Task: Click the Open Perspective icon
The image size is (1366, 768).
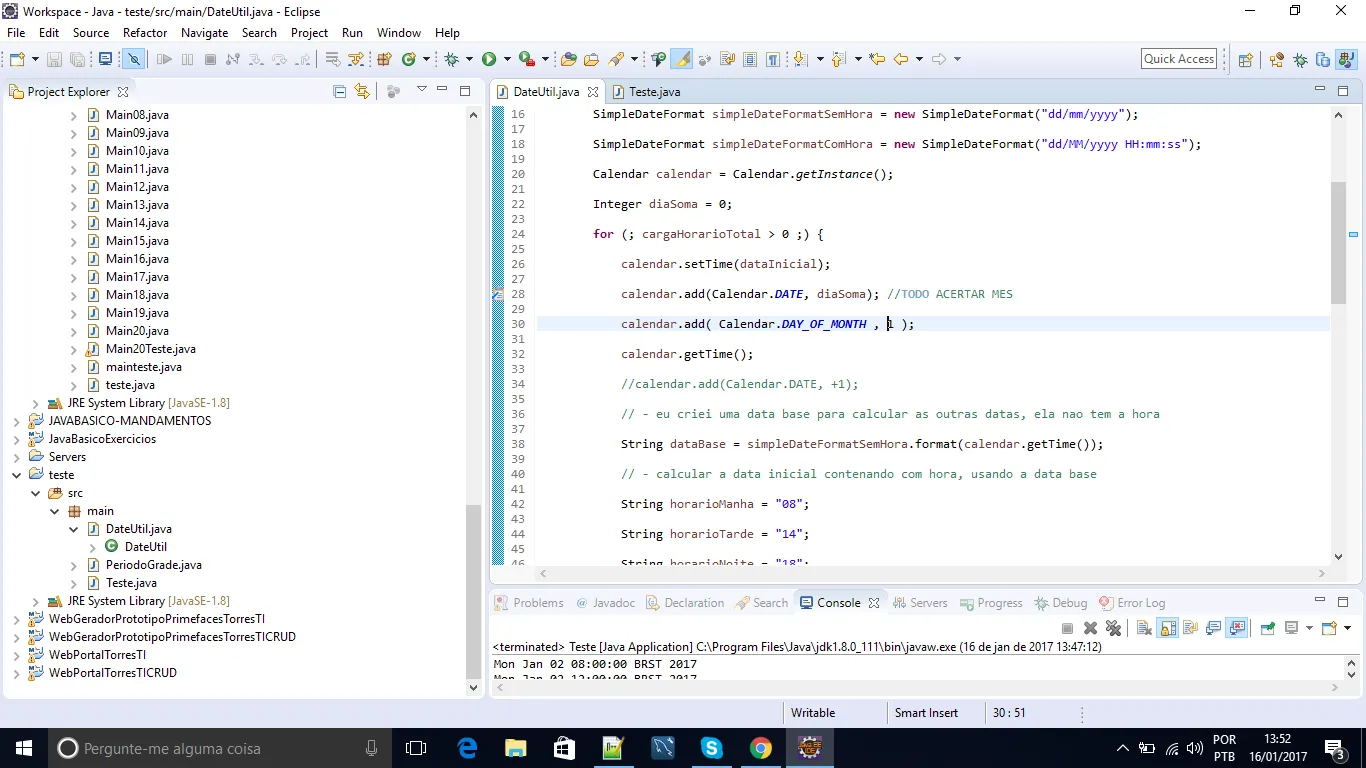Action: pyautogui.click(x=1246, y=60)
